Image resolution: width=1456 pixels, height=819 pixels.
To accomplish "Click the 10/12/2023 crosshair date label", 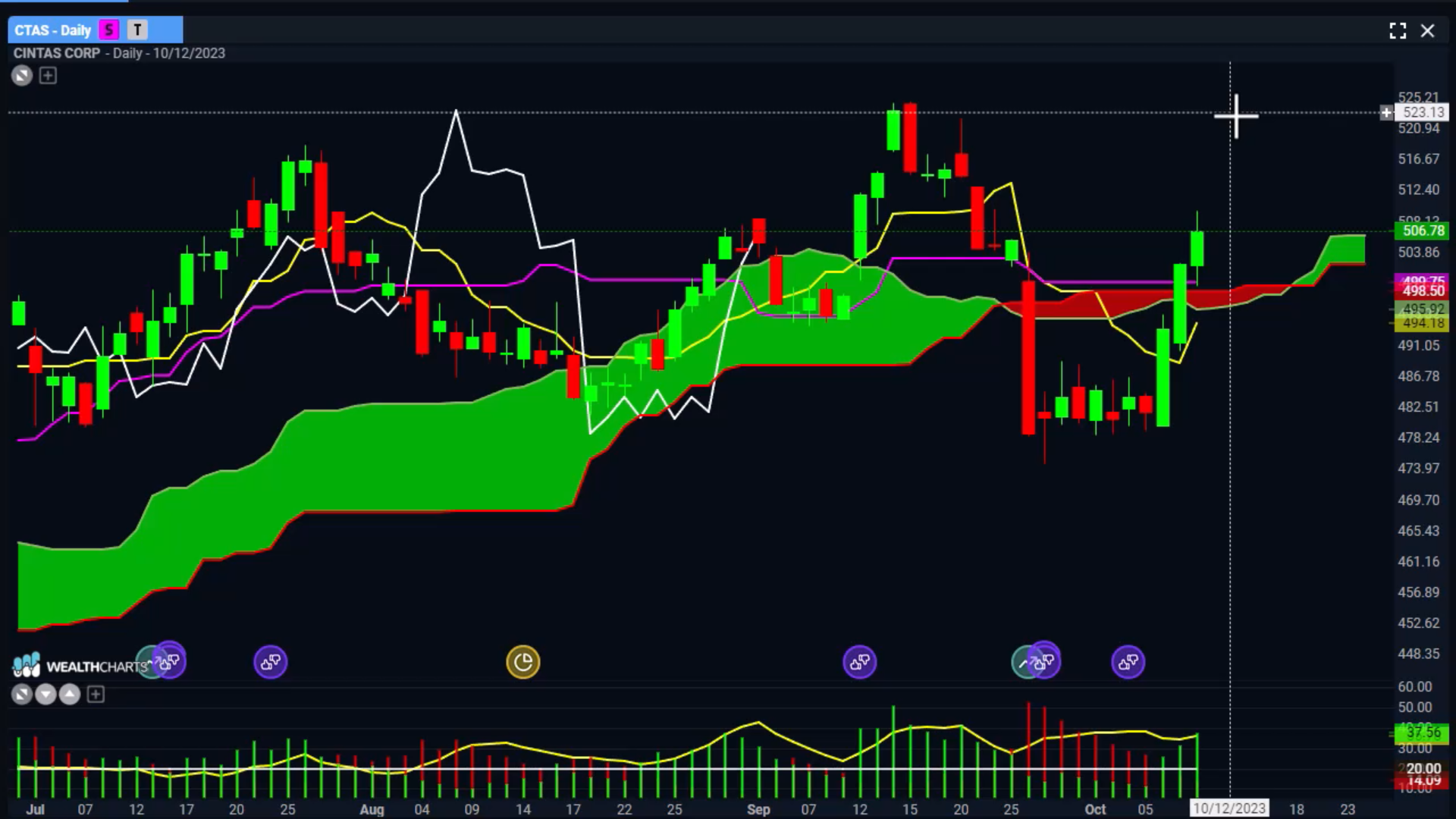I will (1229, 808).
